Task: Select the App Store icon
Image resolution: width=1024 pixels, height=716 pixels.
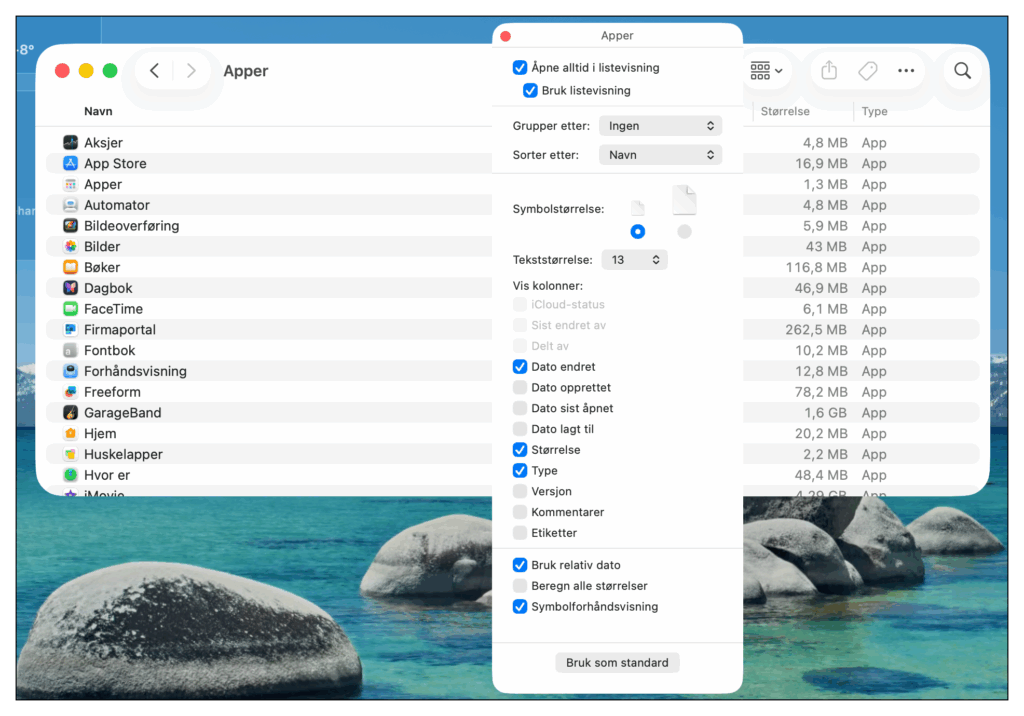Action: coord(71,163)
